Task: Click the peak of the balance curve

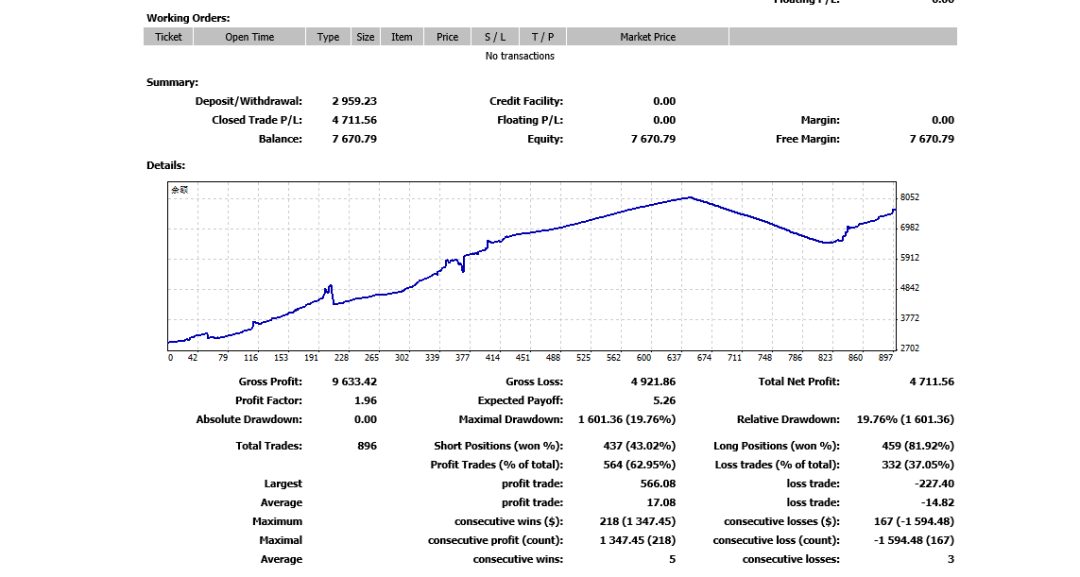Action: 689,197
